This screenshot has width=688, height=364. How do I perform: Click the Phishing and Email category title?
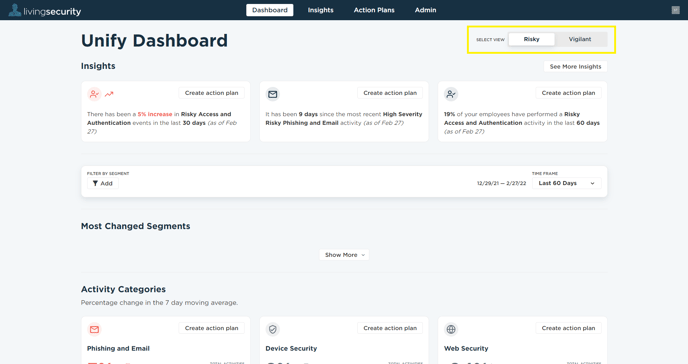(x=118, y=349)
